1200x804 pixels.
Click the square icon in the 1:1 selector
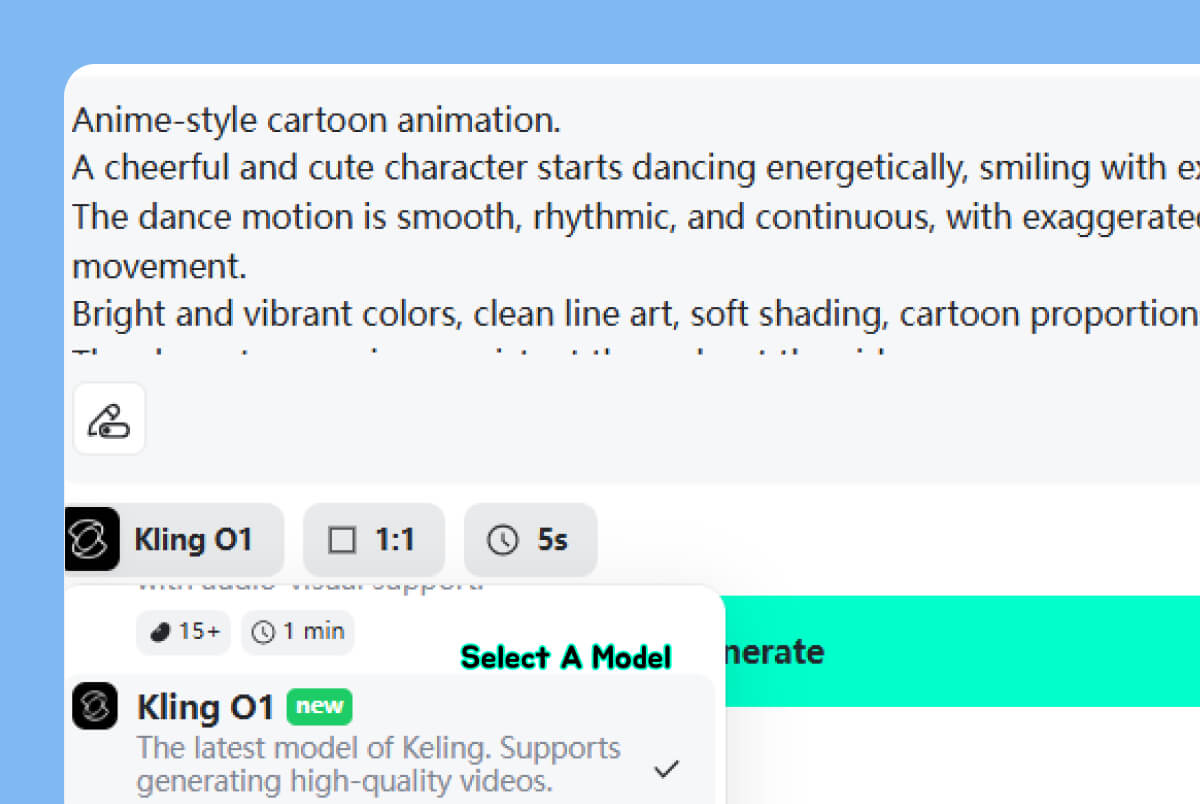point(344,539)
